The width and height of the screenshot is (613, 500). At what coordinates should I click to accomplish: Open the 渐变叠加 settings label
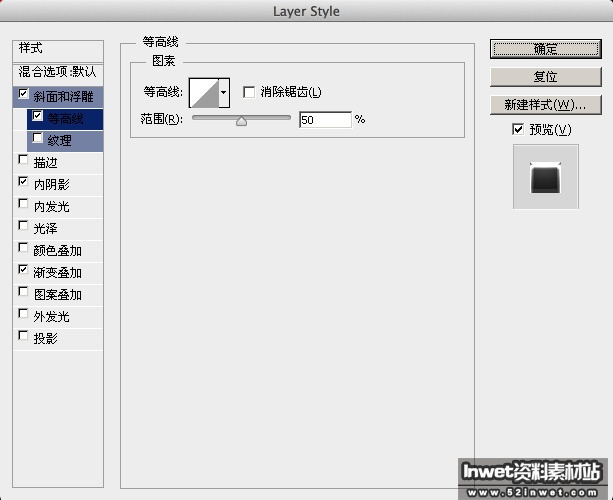coord(57,272)
